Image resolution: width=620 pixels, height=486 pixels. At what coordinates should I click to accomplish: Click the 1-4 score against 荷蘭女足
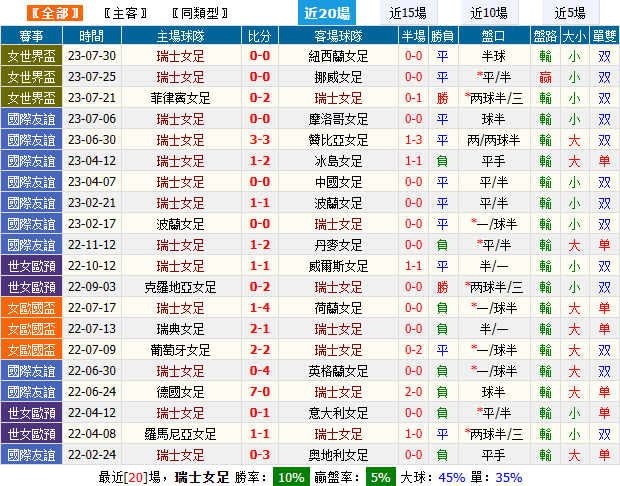coord(260,308)
